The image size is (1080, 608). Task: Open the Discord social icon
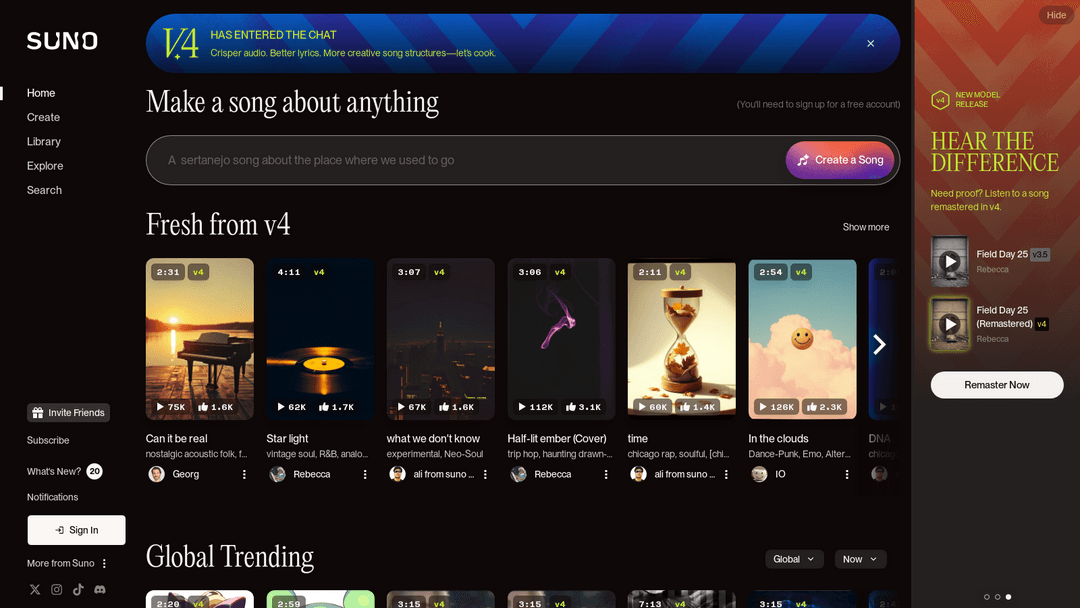coord(100,589)
